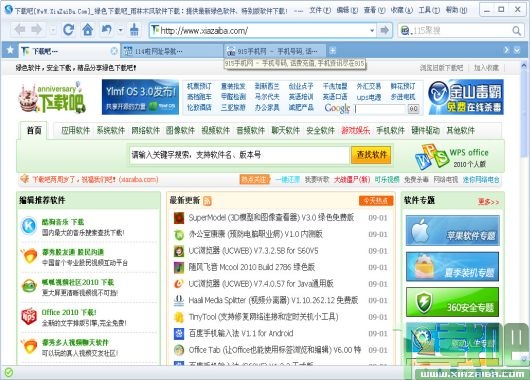Go to the home page icon
530x380 pixels.
88,30
